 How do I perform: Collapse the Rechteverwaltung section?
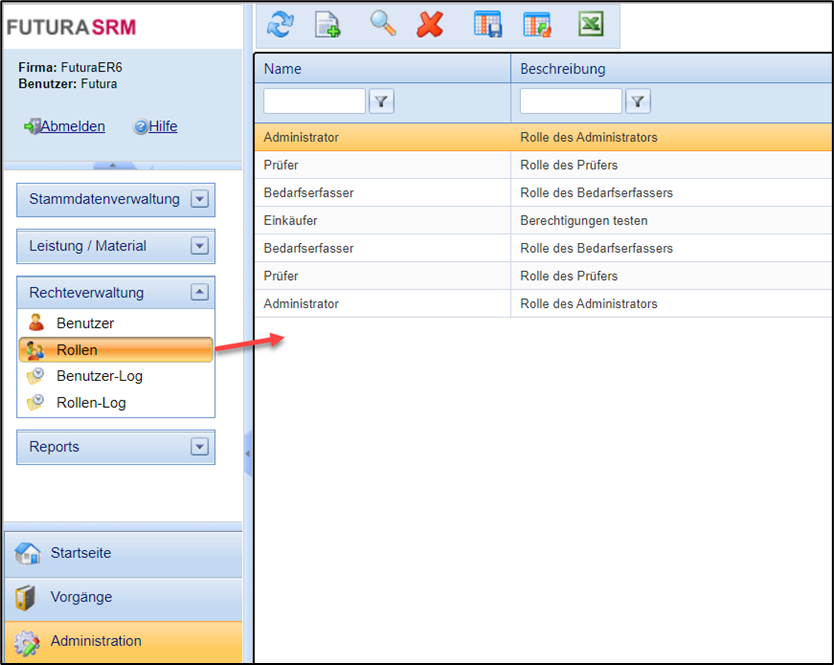[200, 293]
